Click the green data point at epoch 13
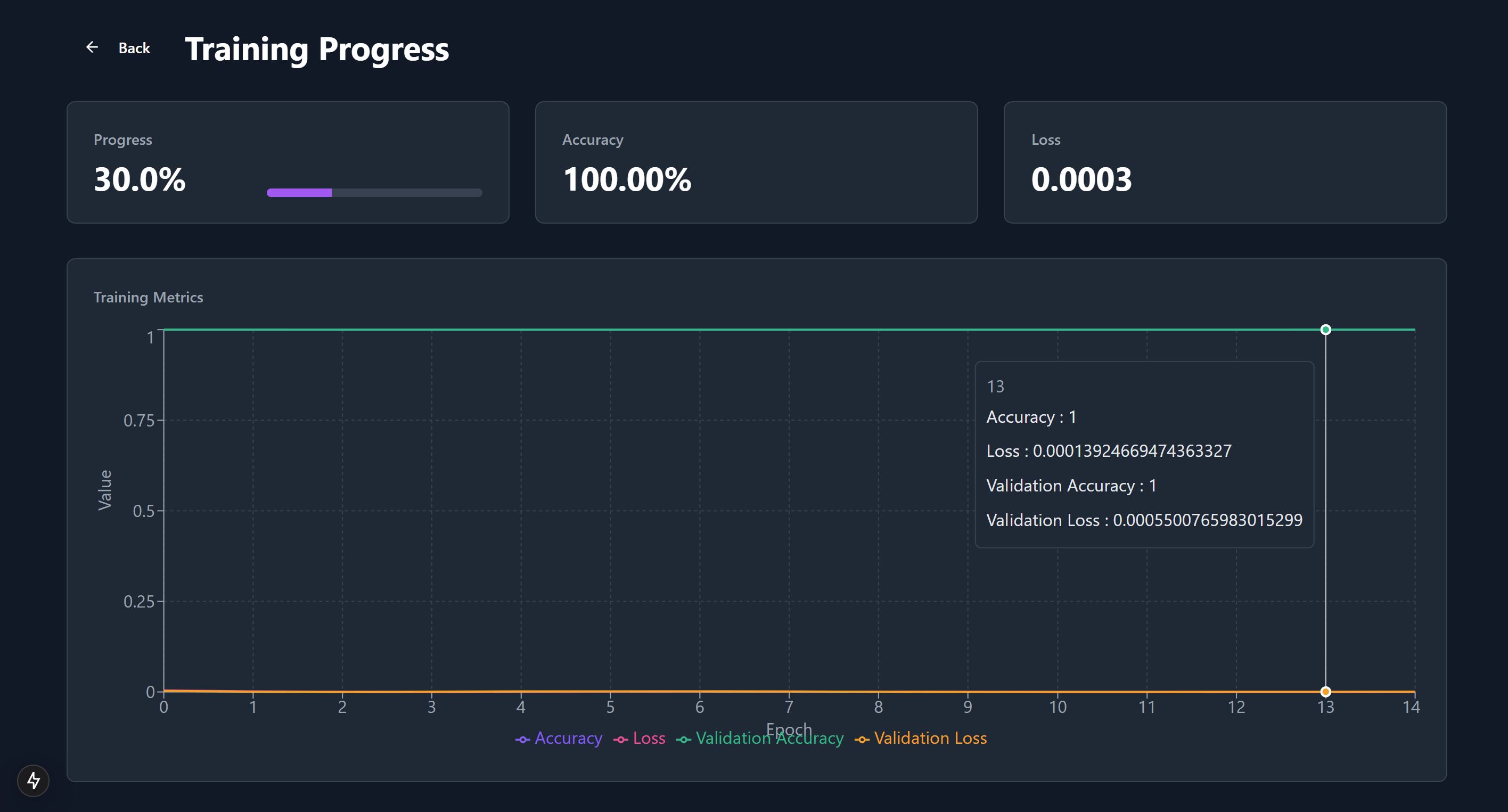The height and width of the screenshot is (812, 1508). click(x=1325, y=330)
